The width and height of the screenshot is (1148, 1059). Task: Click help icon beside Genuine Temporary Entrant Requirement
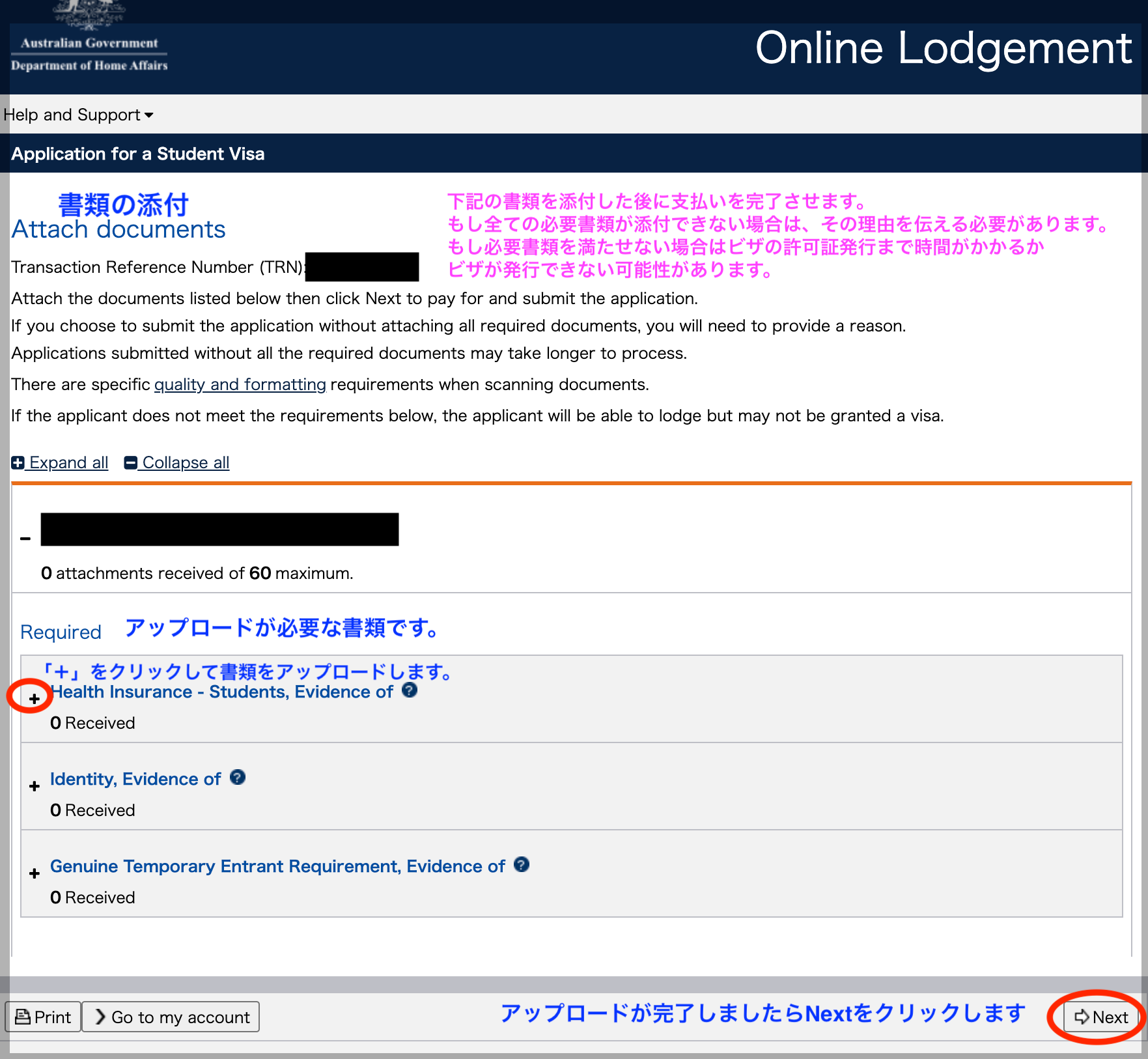point(521,865)
